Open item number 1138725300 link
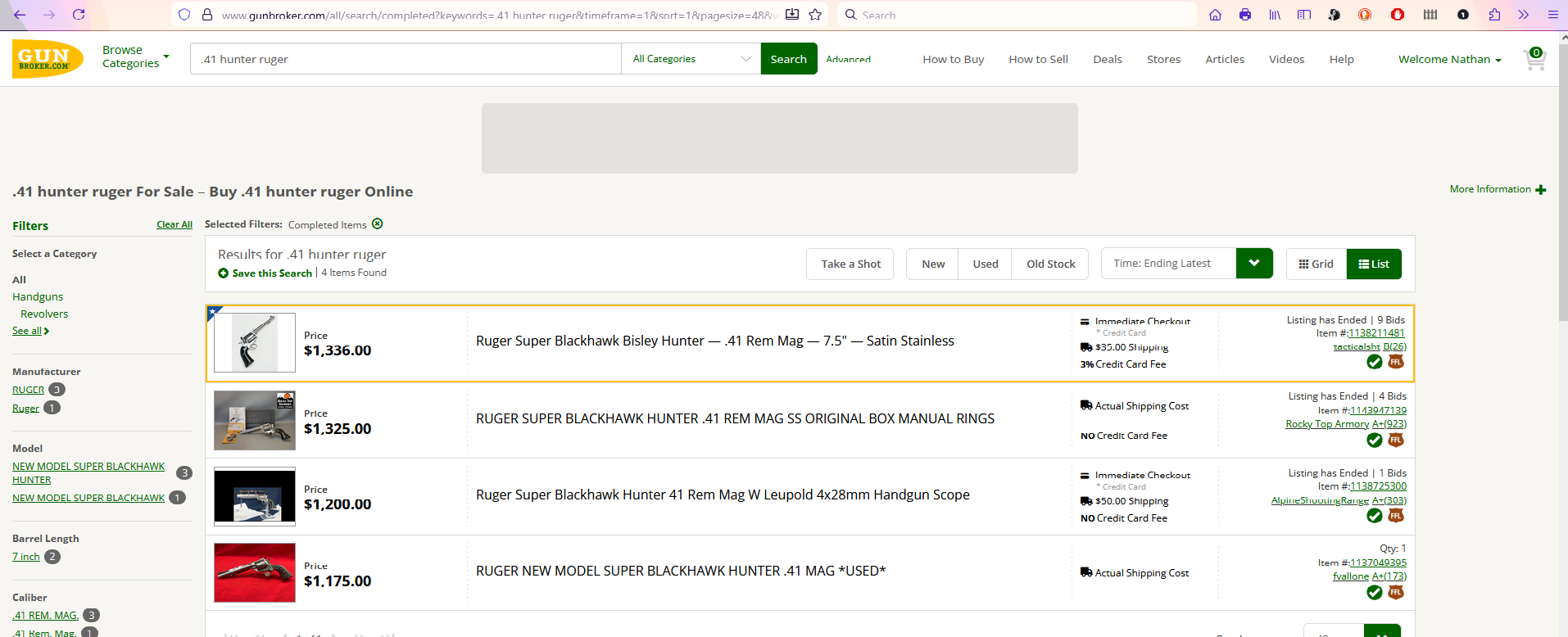Viewport: 1568px width, 637px height. (x=1378, y=486)
